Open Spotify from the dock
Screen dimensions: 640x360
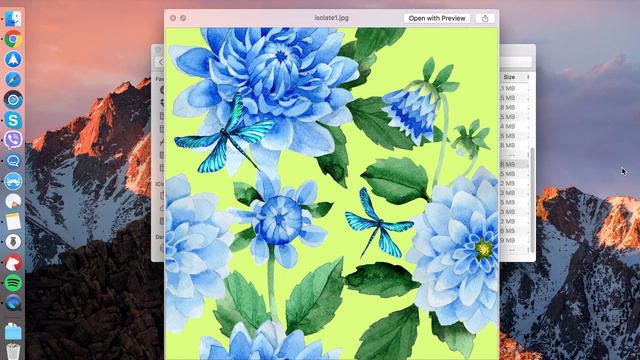(13, 282)
